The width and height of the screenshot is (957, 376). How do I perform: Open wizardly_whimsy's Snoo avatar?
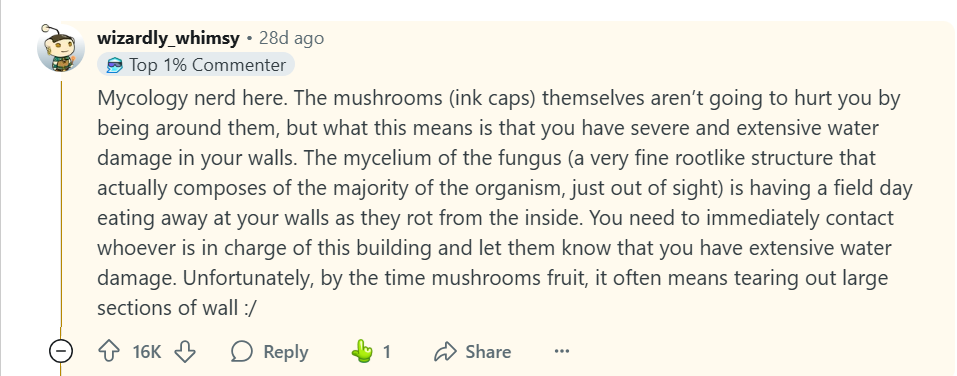pyautogui.click(x=61, y=48)
